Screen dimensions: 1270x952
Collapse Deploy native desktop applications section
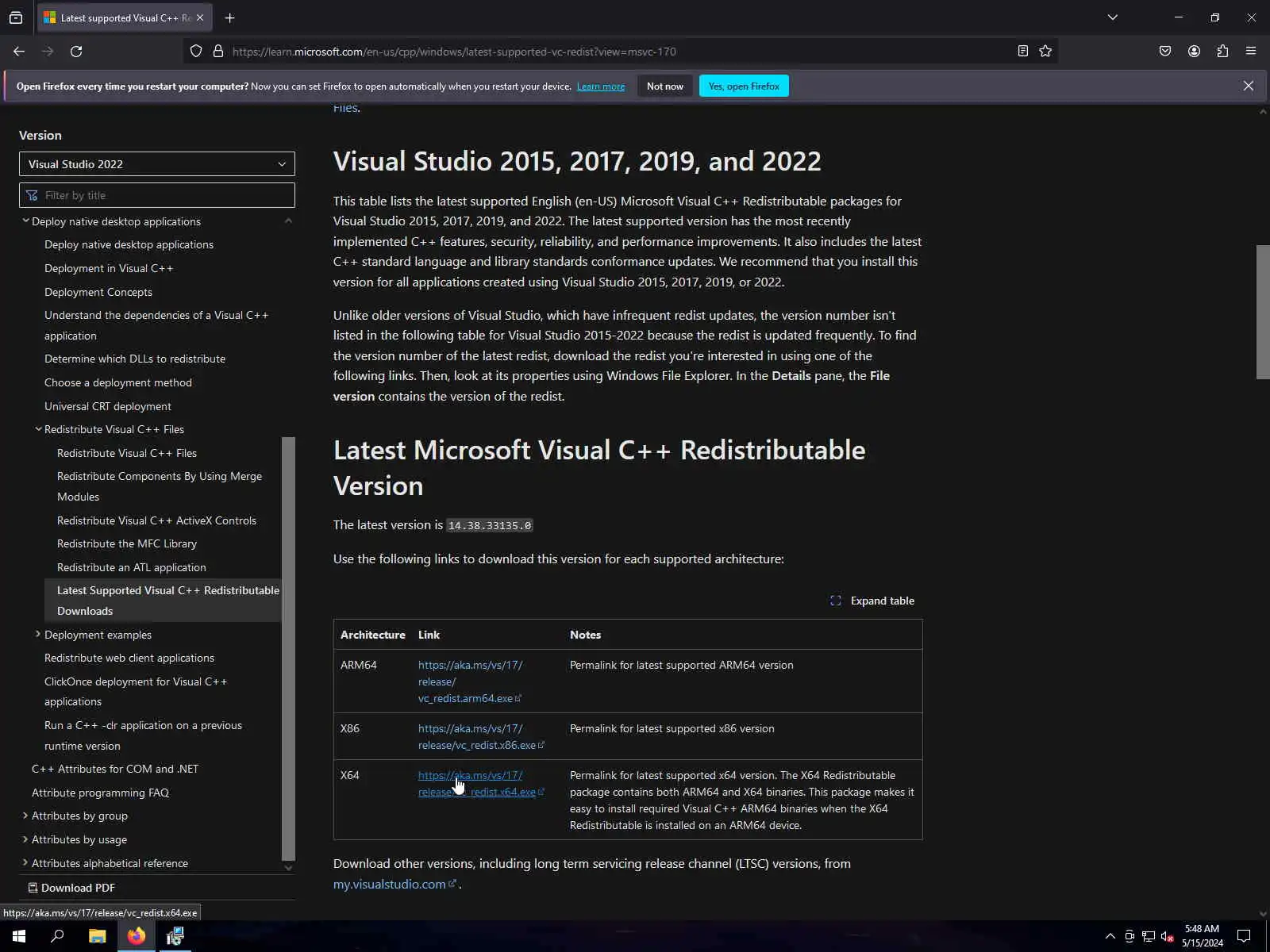25,221
